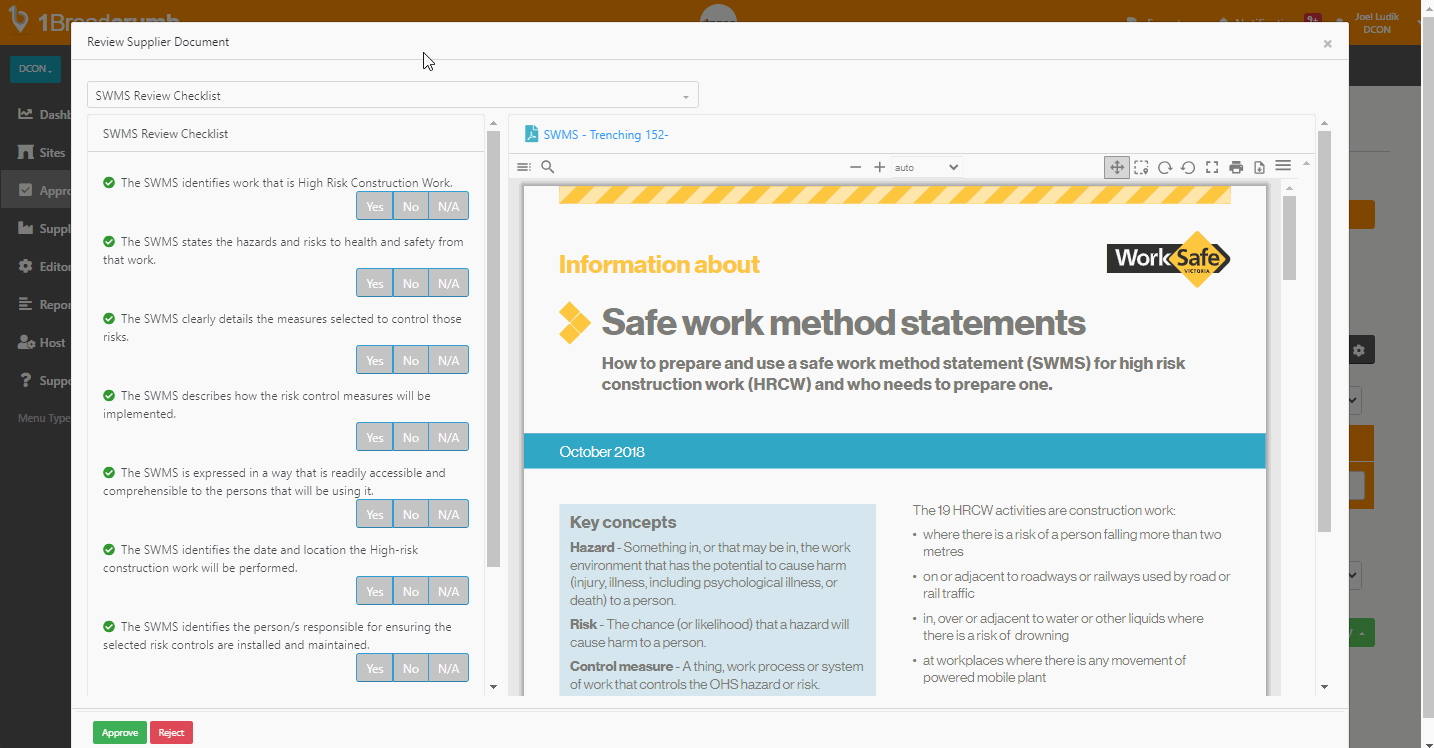
Task: Download the PDF document
Action: click(x=1259, y=167)
